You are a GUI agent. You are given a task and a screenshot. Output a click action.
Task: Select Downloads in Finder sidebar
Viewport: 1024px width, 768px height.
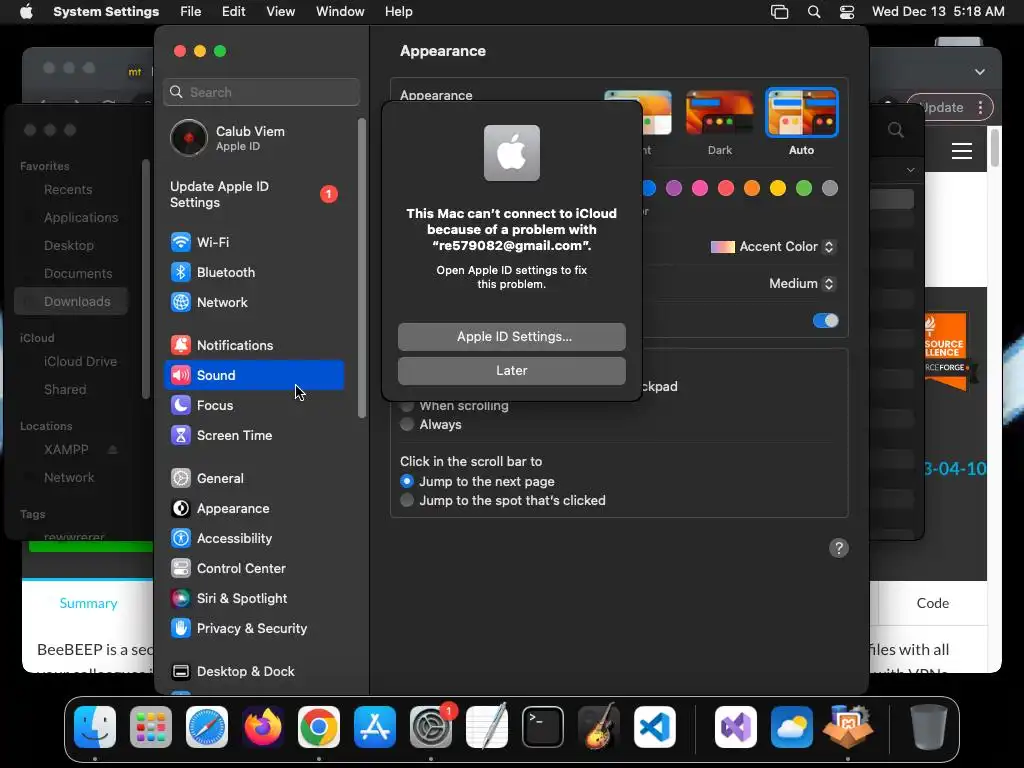click(71, 302)
